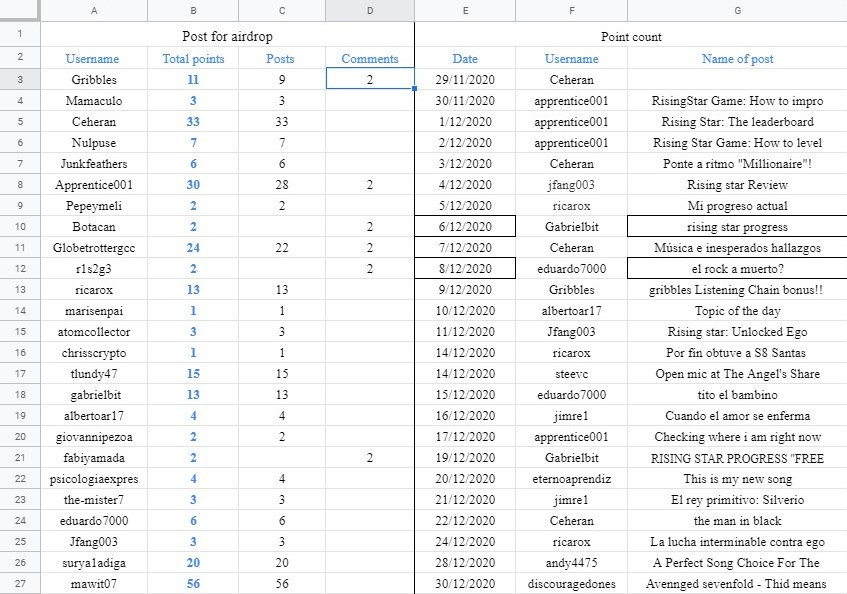Select the 'the-mister7' username cell
The image size is (847, 594).
[x=94, y=500]
